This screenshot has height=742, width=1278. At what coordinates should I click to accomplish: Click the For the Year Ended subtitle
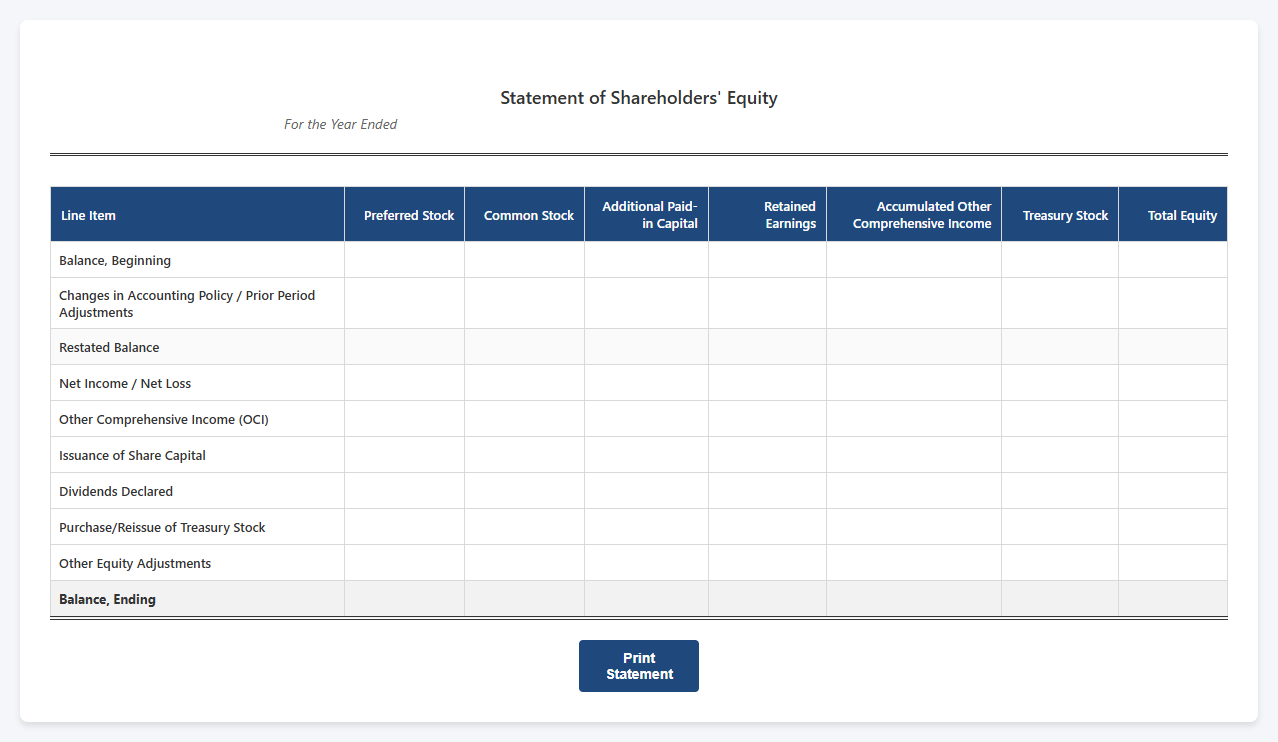(x=340, y=125)
